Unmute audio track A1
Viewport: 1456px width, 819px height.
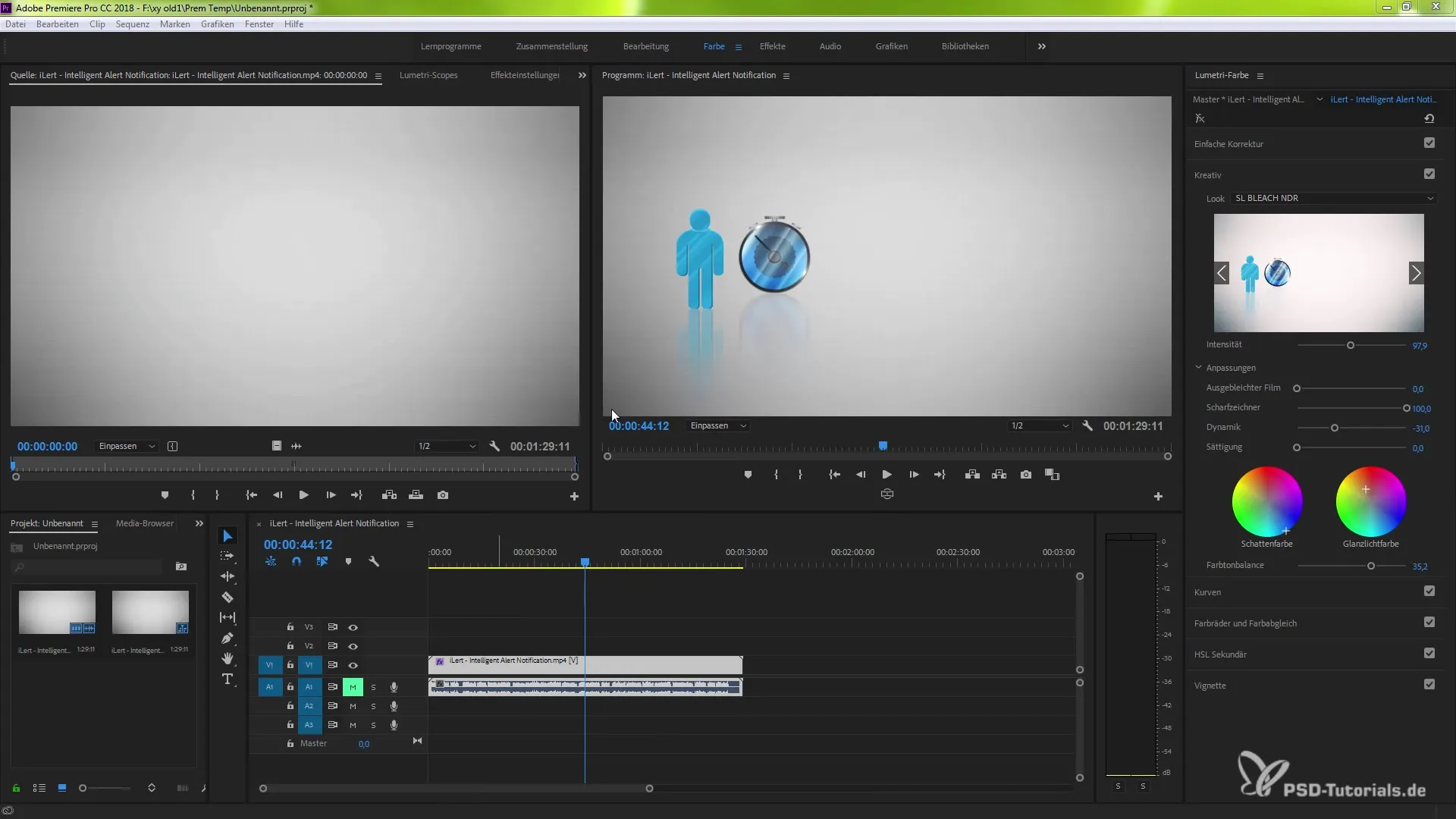tap(353, 688)
